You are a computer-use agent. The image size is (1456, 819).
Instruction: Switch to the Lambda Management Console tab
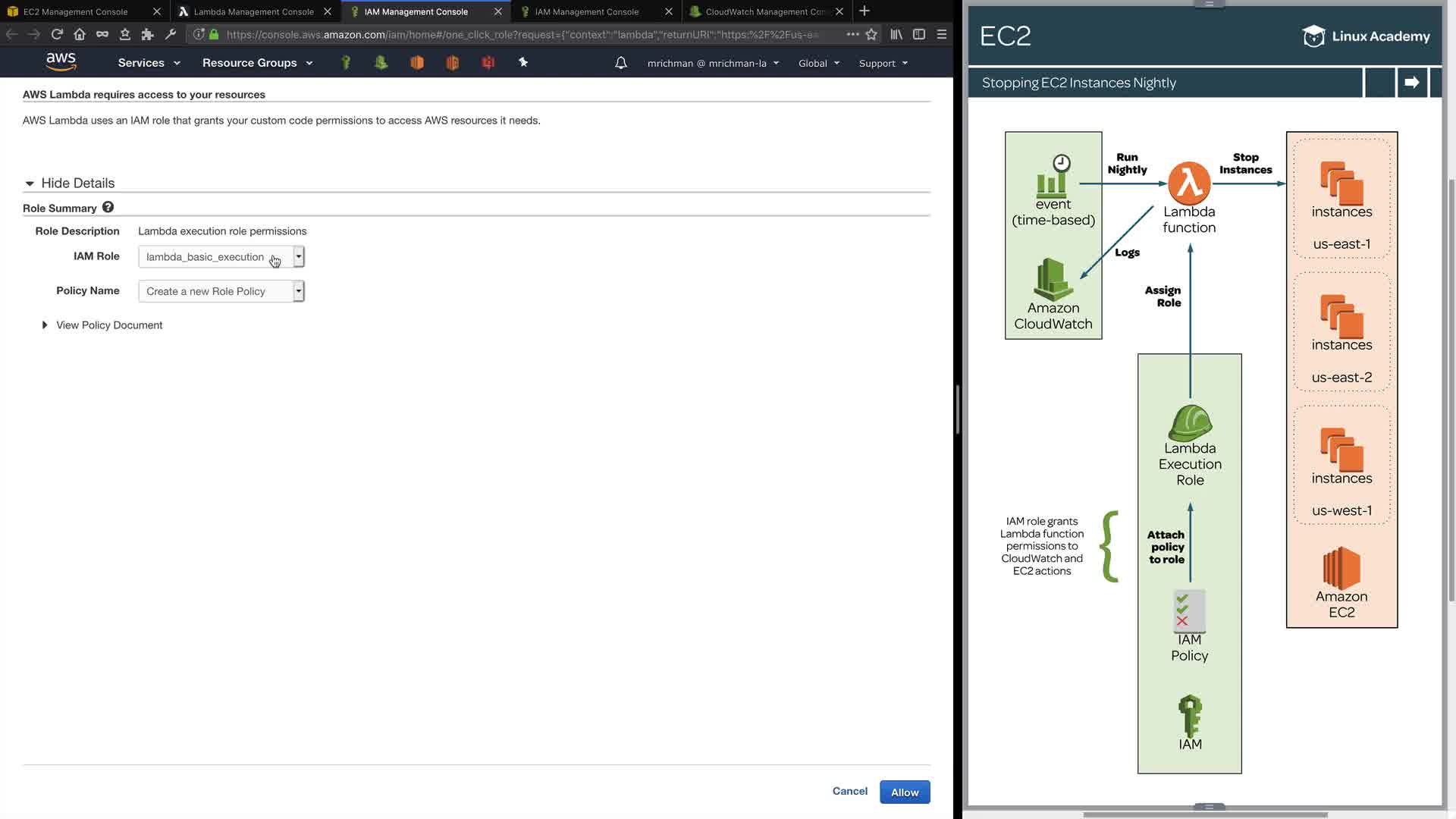coord(253,11)
